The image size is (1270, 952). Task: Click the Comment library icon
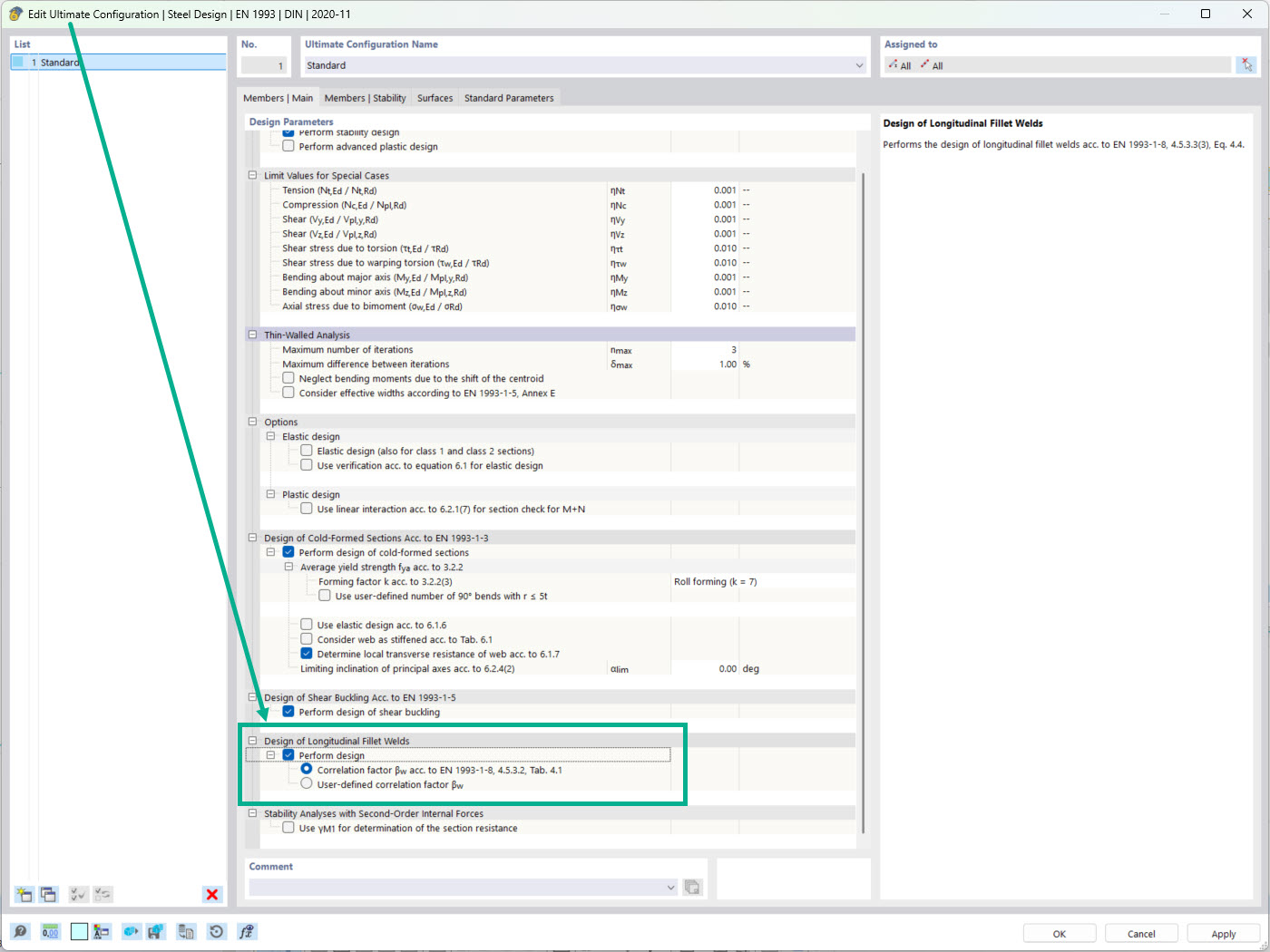point(693,887)
